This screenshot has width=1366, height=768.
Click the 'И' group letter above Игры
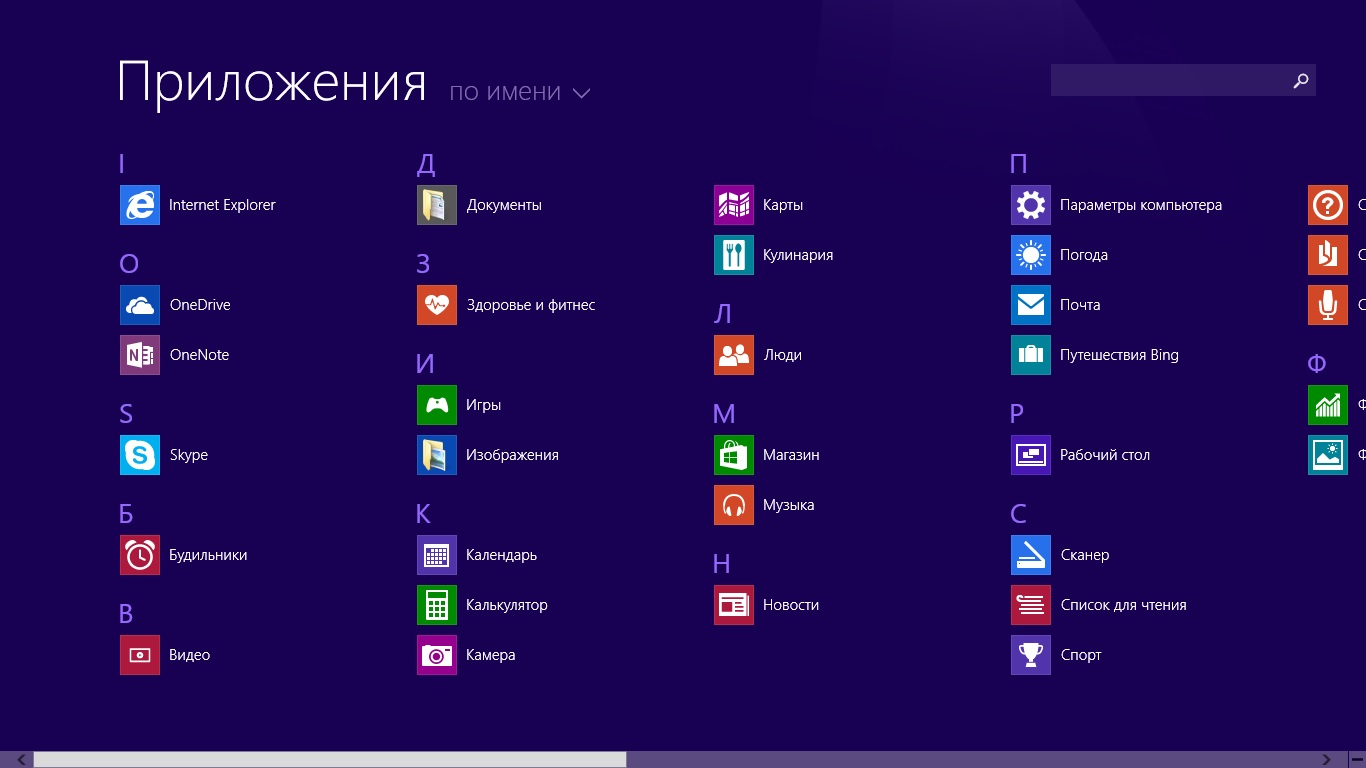425,364
